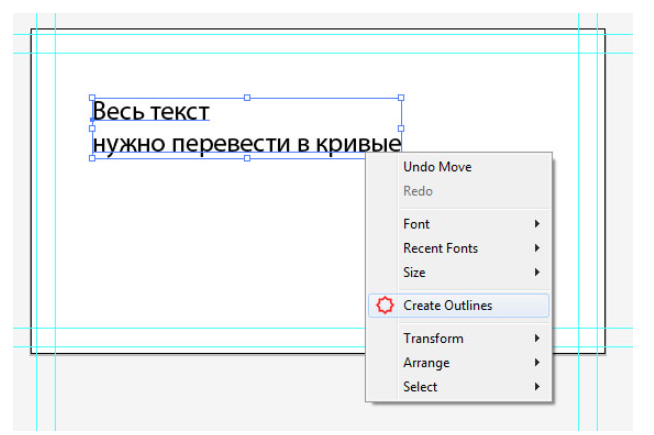The image size is (654, 435).
Task: Click the text 'нужно перевести в кривые'
Action: coord(247,144)
